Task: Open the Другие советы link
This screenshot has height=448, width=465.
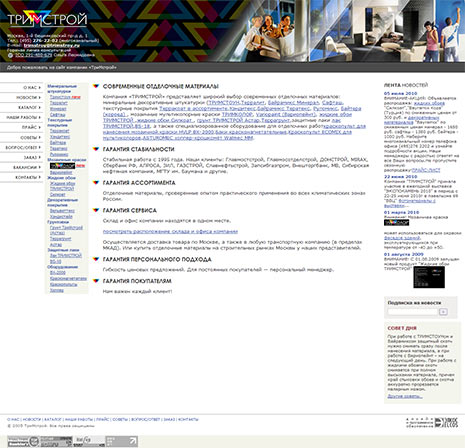Action: pyautogui.click(x=405, y=396)
